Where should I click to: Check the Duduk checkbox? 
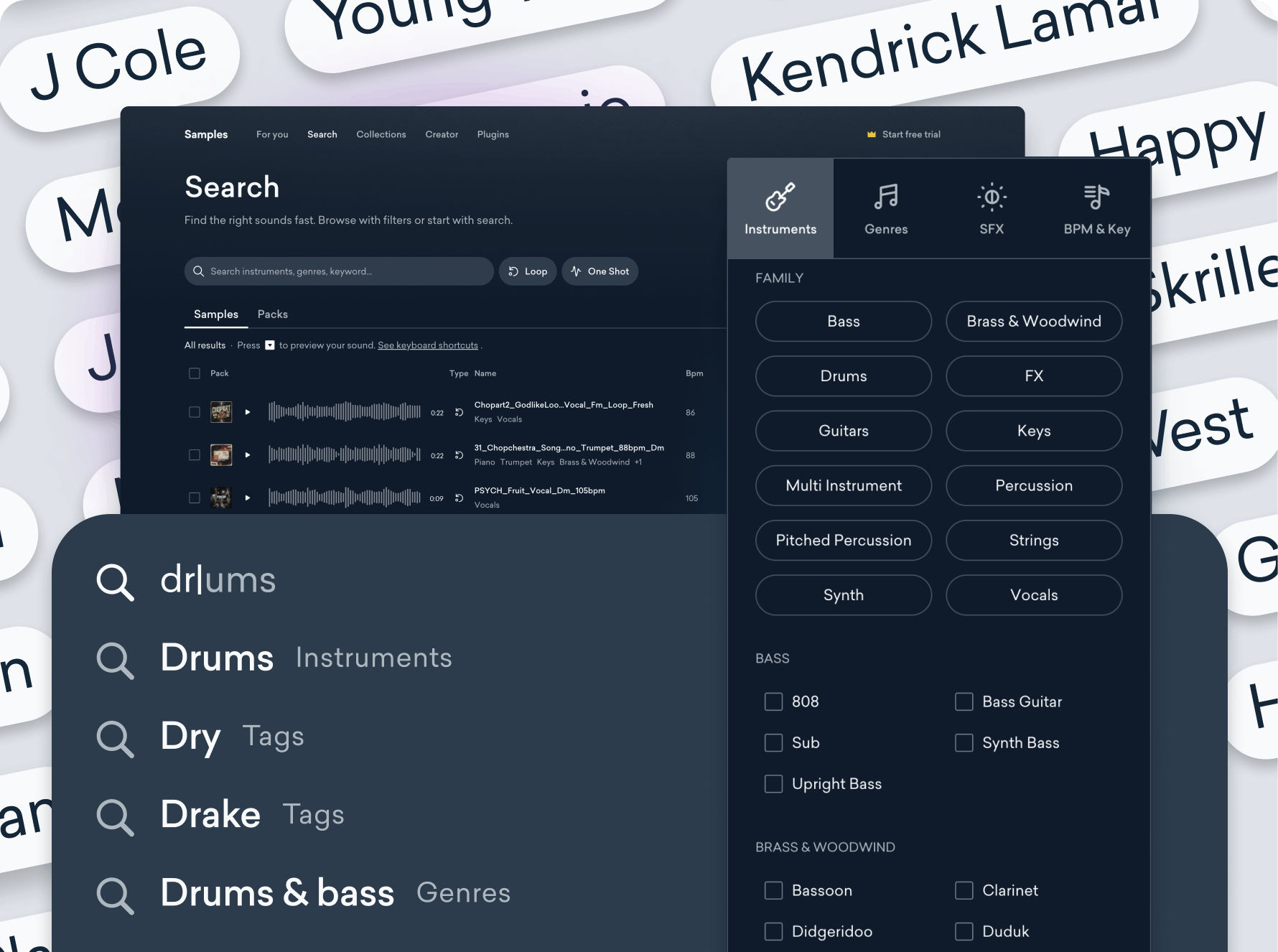(964, 931)
